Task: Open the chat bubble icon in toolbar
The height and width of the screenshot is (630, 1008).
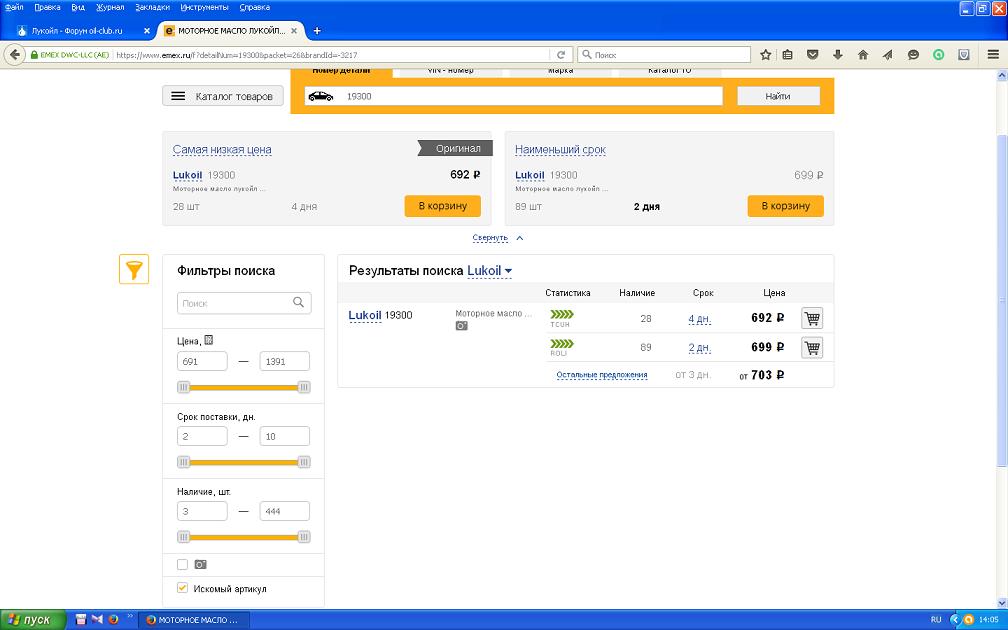Action: (913, 55)
